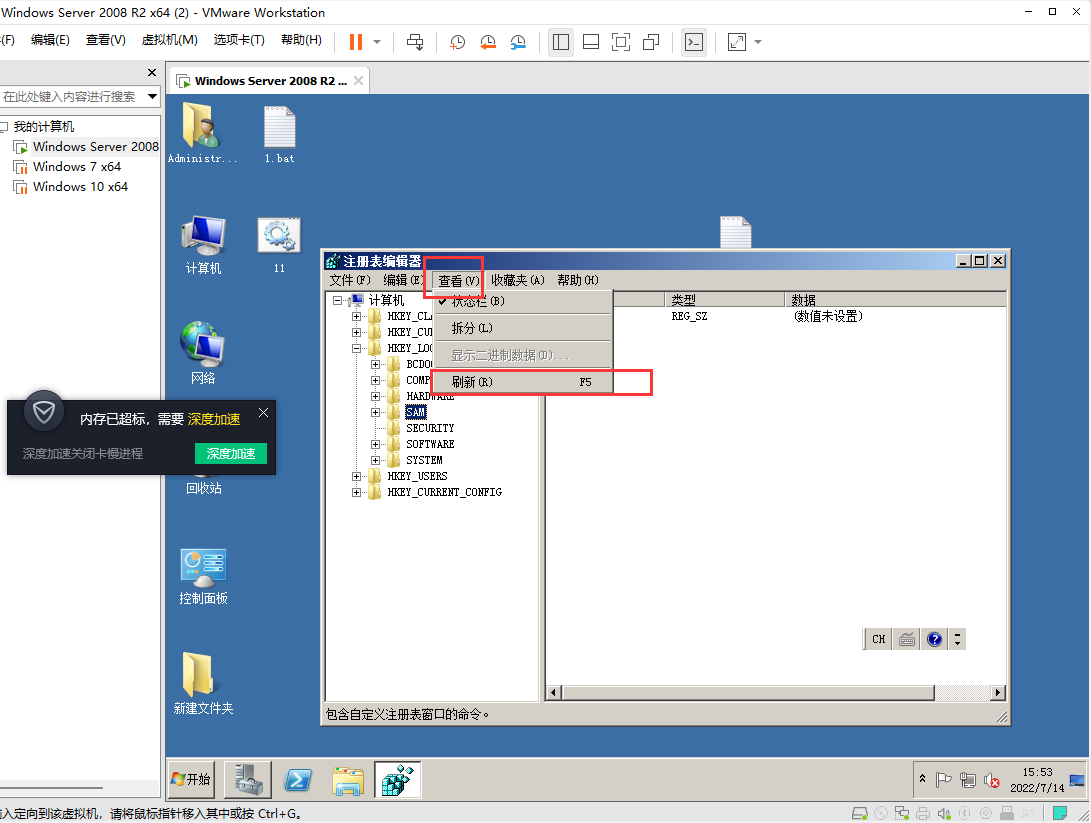Open the snapshot manager

518,42
